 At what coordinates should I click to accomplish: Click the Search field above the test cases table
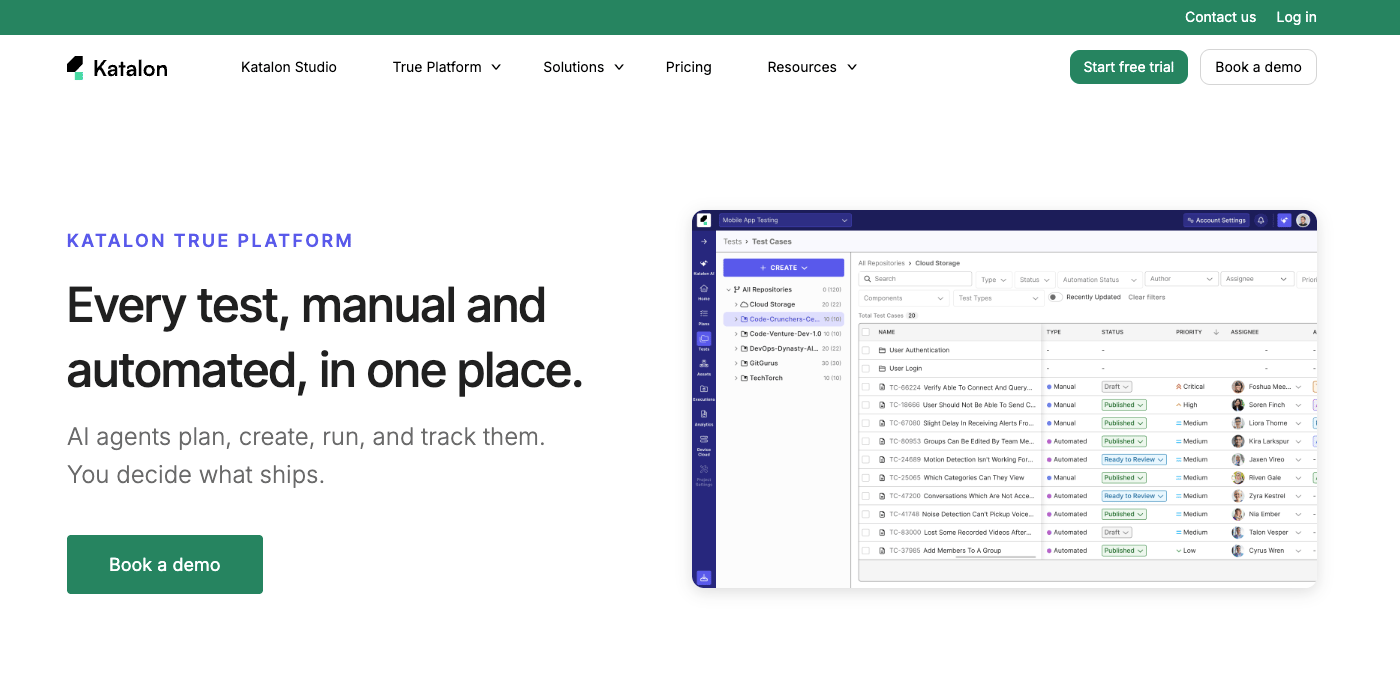917,279
